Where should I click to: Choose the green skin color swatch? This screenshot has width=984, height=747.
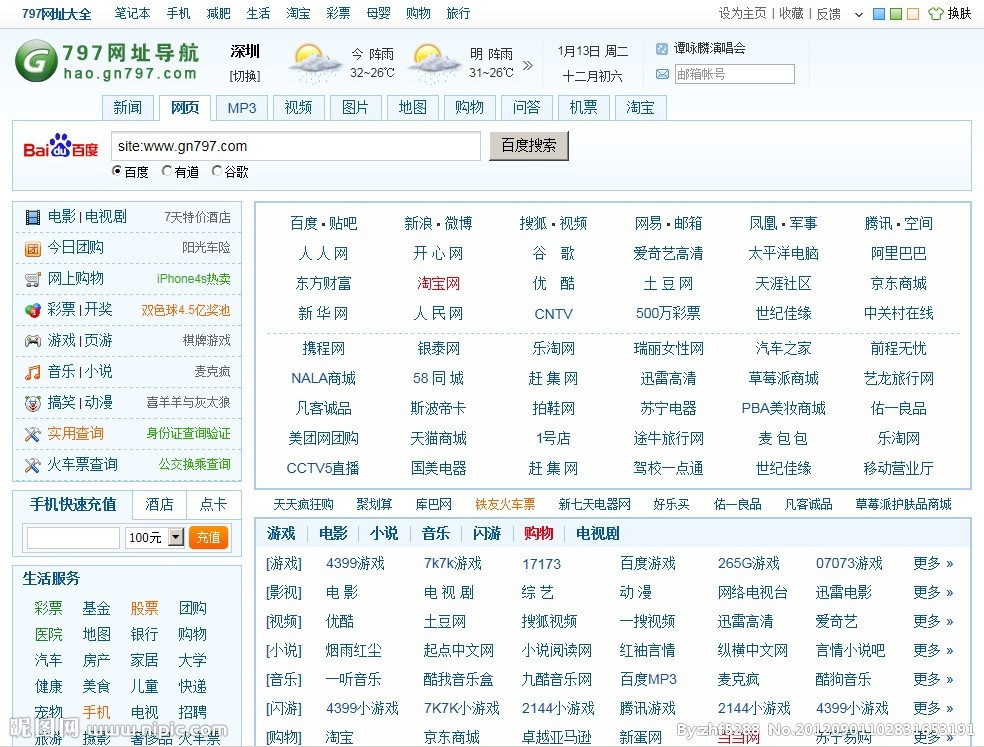(896, 14)
